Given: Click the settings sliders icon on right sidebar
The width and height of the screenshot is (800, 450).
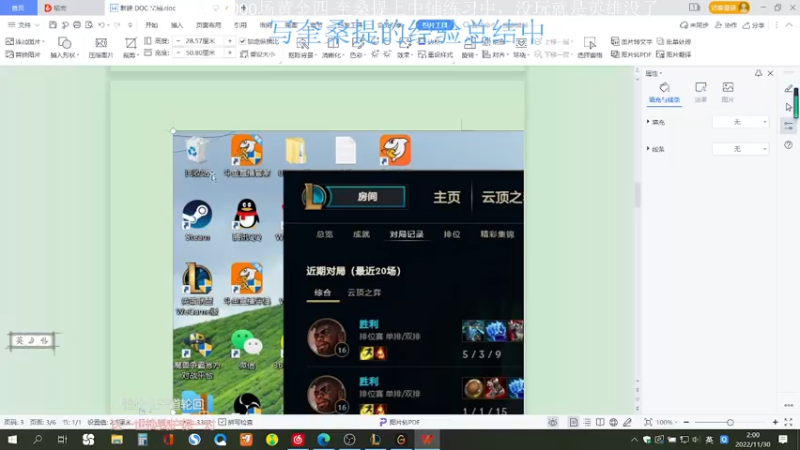Looking at the screenshot, I should pos(789,126).
